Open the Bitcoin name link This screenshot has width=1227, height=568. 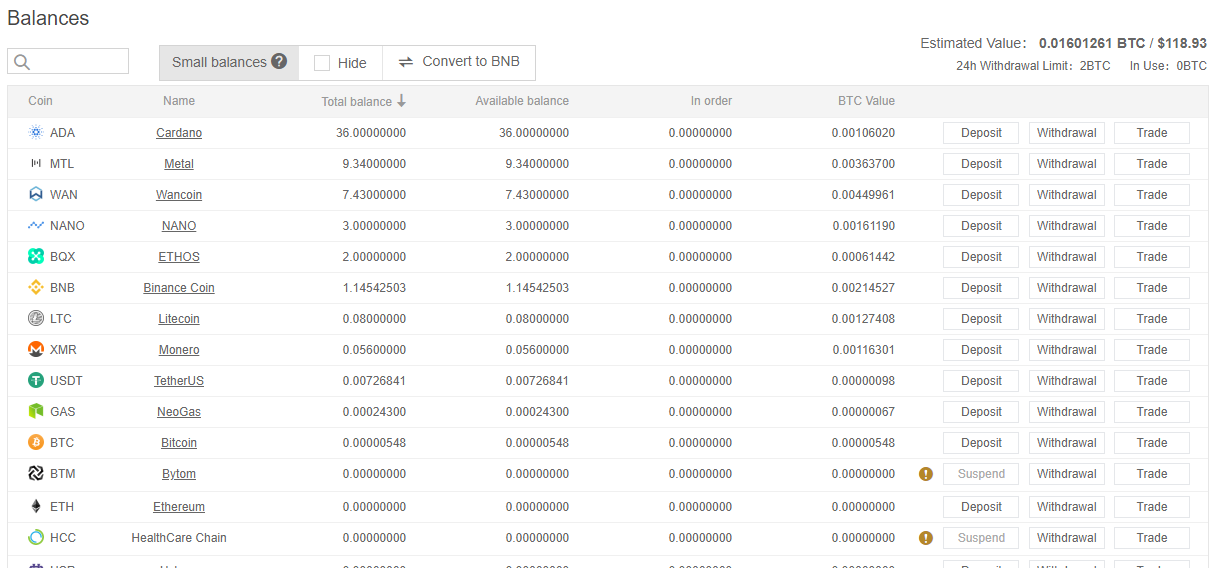[x=179, y=443]
